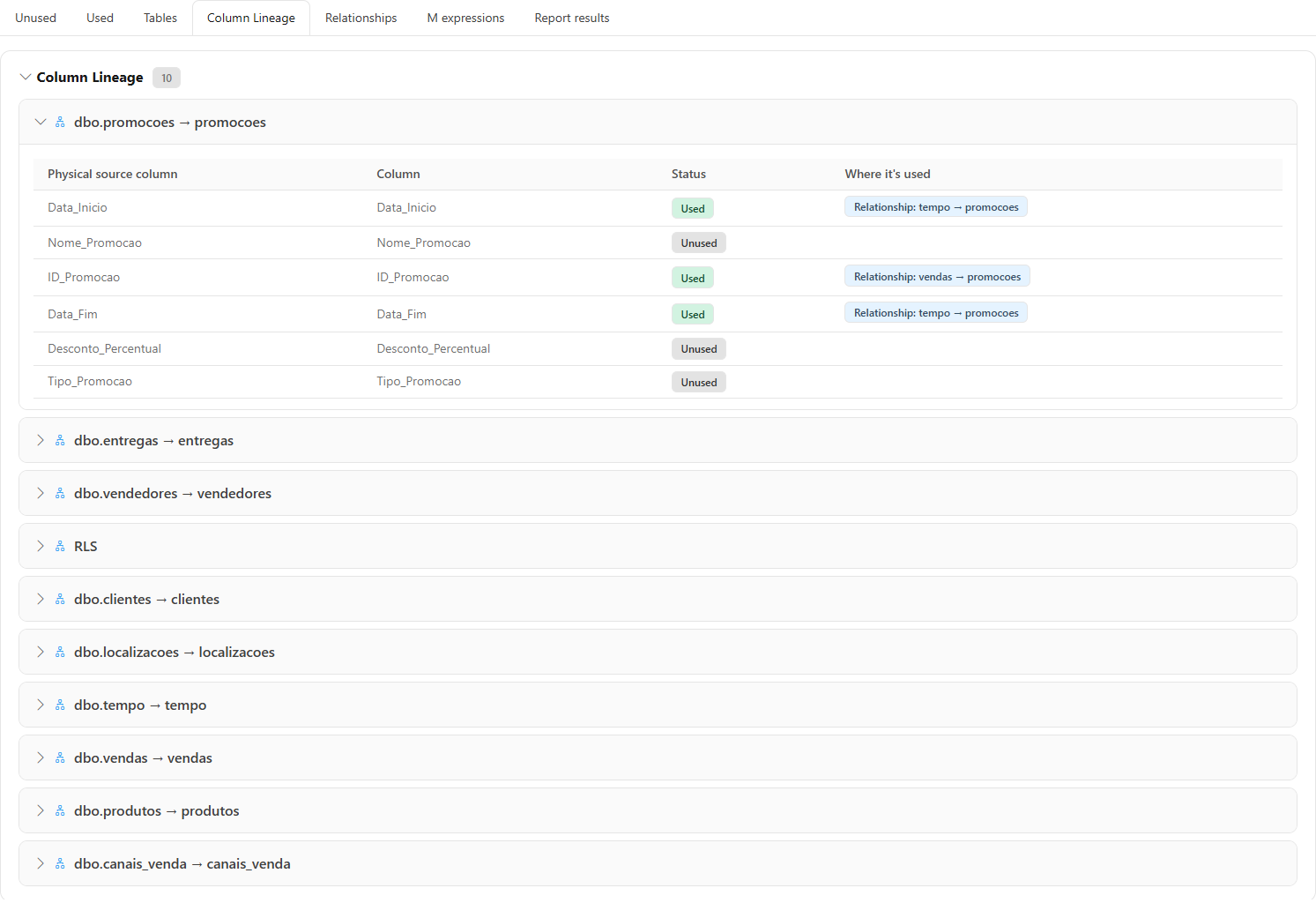
Task: Expand the RLS group chevron
Action: coord(41,547)
